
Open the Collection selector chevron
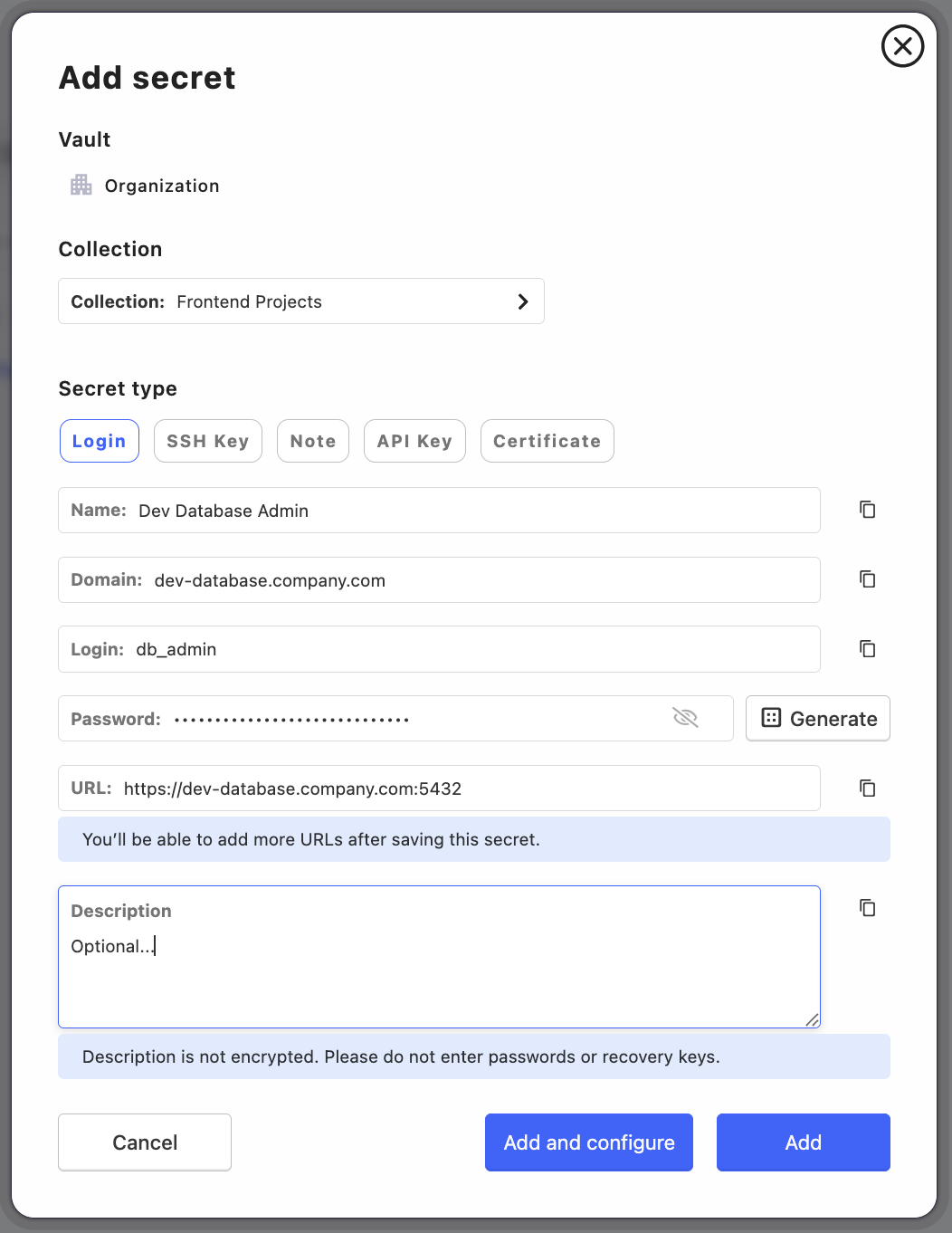pos(522,301)
